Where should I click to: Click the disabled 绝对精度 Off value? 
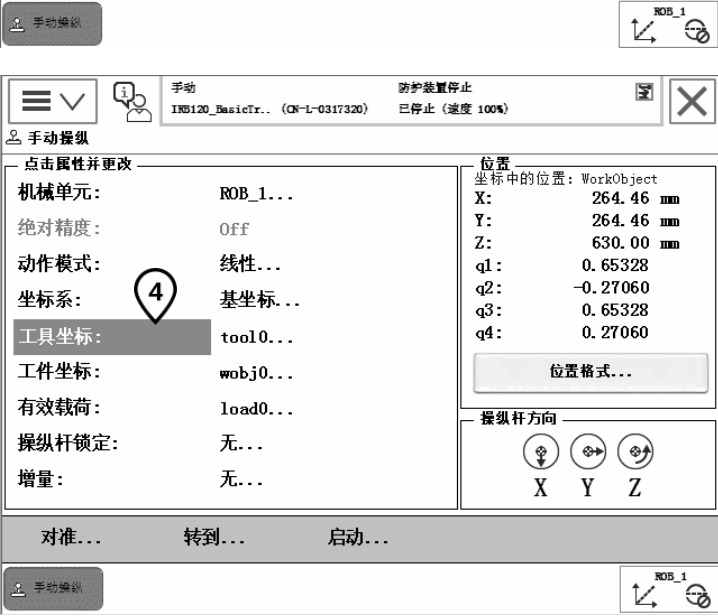pyautogui.click(x=234, y=229)
